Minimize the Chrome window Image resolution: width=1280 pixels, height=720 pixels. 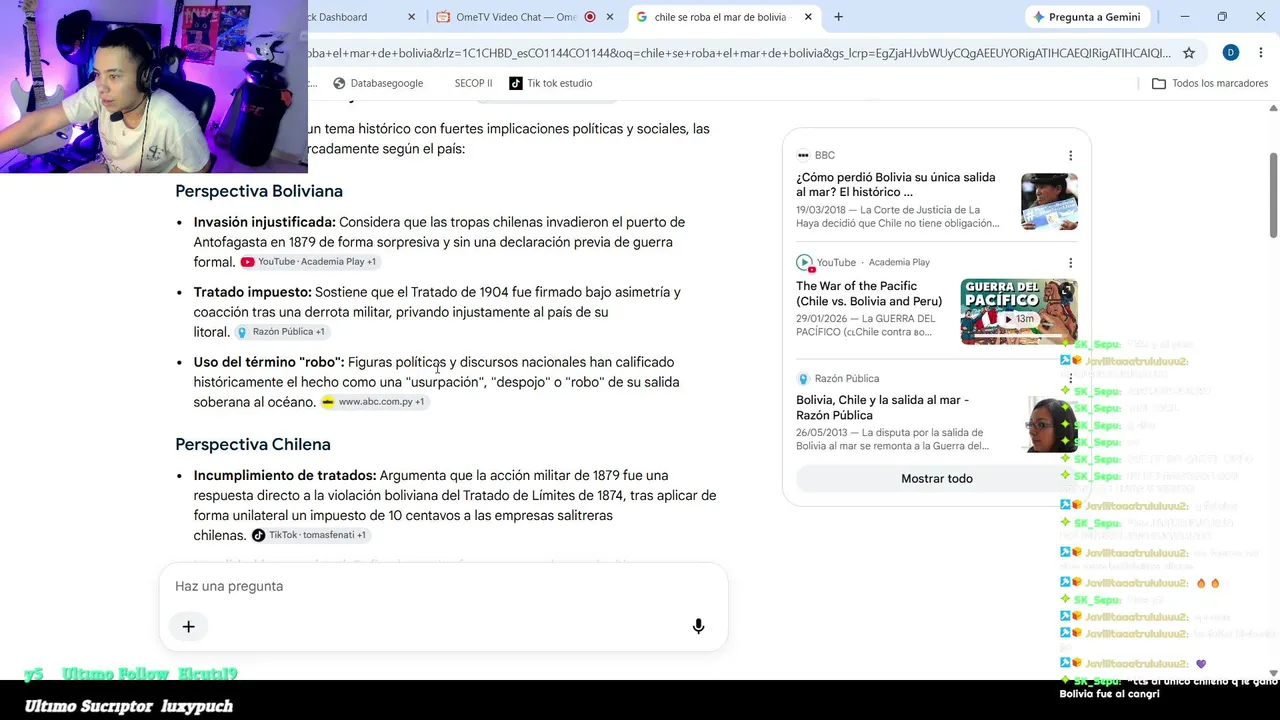(x=1185, y=17)
